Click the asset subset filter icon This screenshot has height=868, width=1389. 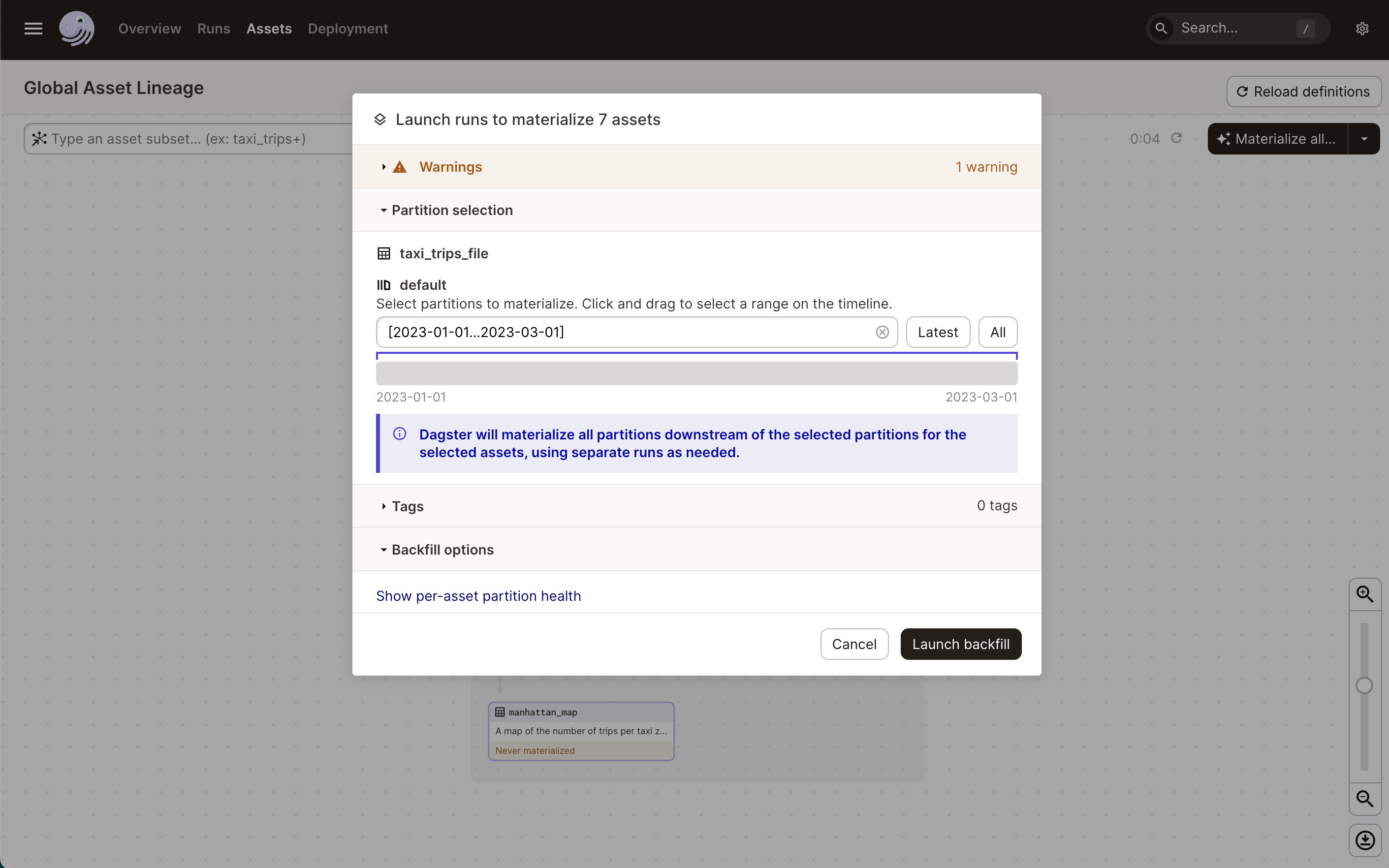pos(39,139)
